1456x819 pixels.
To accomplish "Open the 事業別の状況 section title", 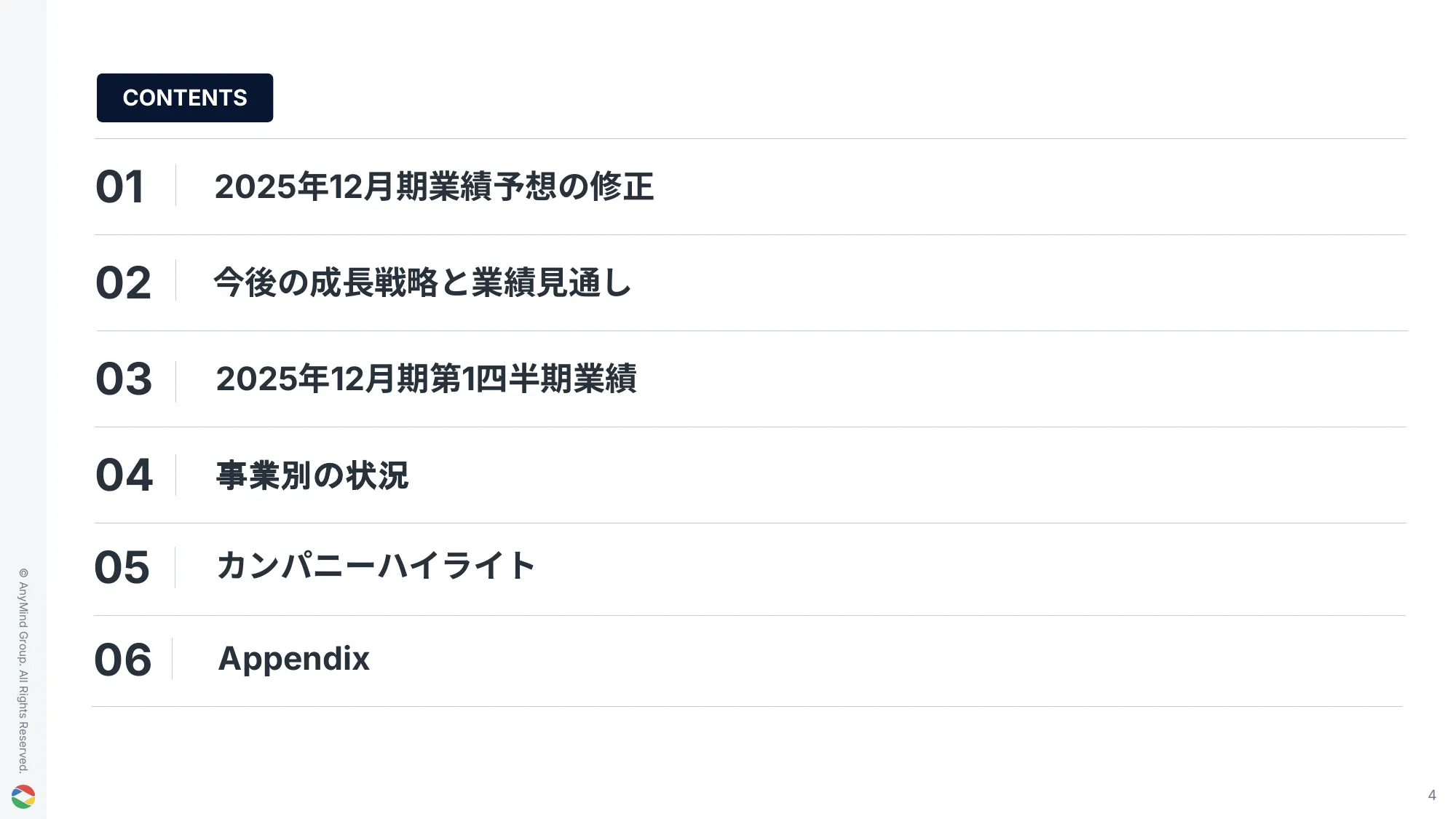I will pyautogui.click(x=312, y=475).
